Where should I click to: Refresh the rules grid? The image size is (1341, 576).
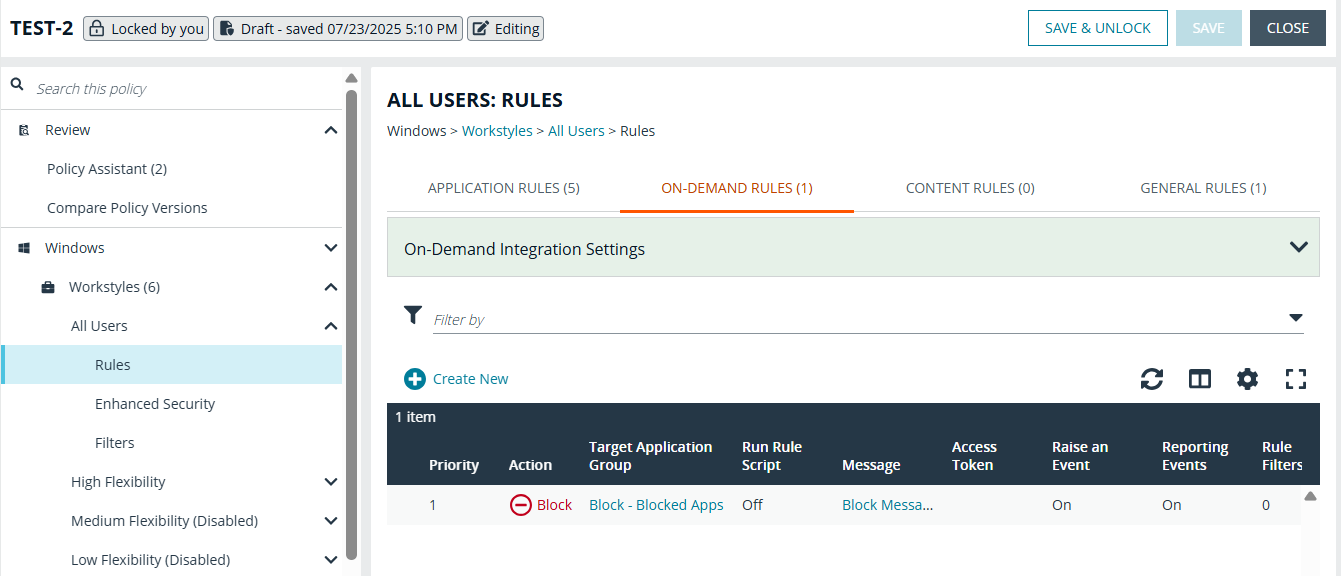1152,379
